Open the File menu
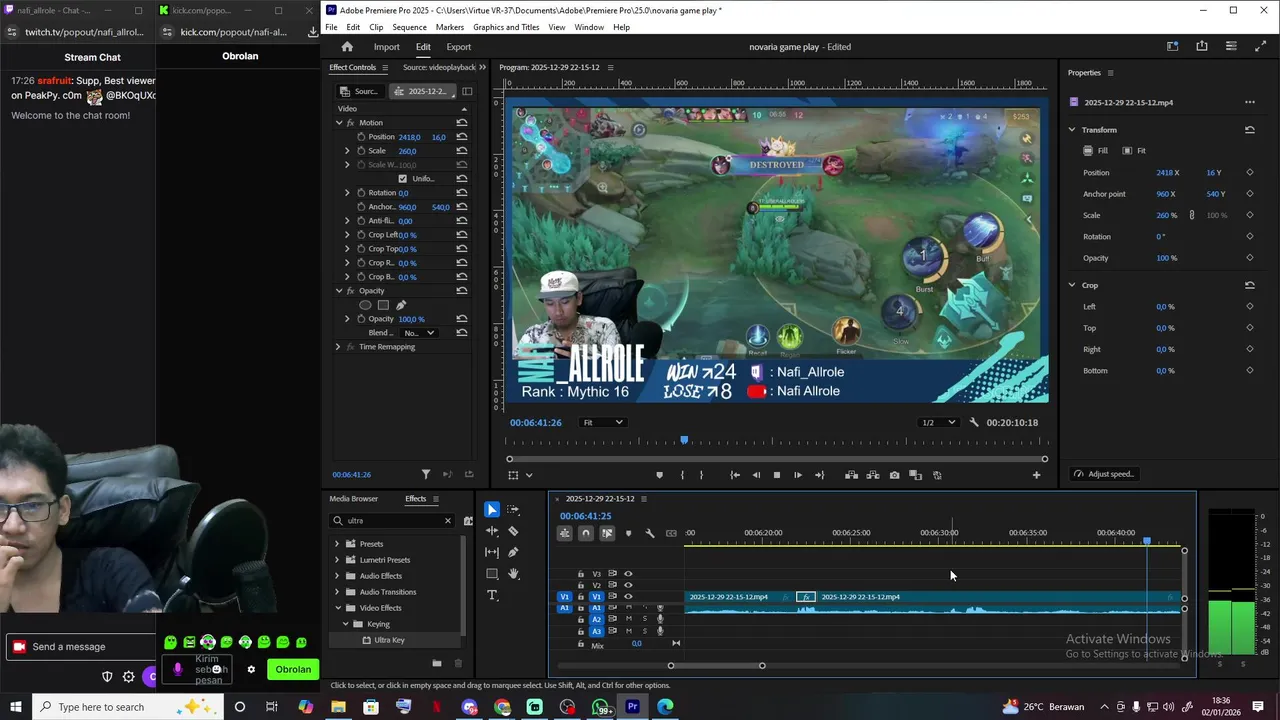 click(x=331, y=27)
